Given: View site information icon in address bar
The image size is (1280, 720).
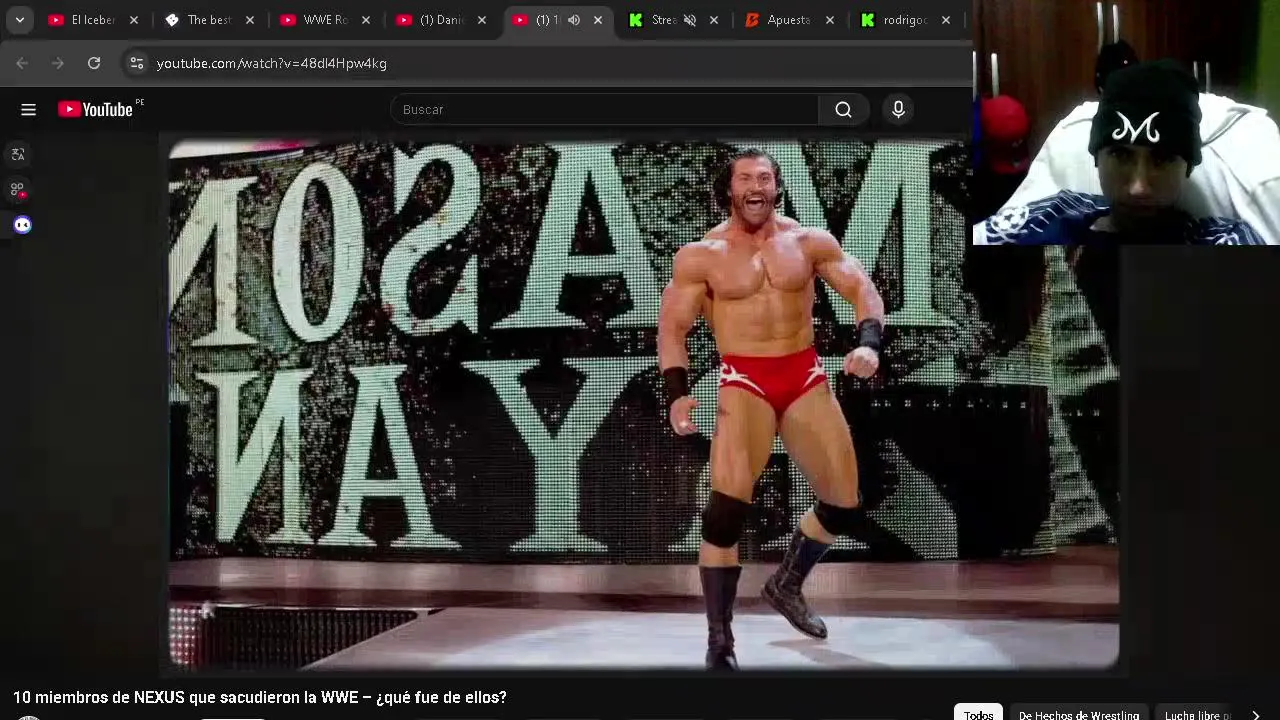Looking at the screenshot, I should pos(137,63).
